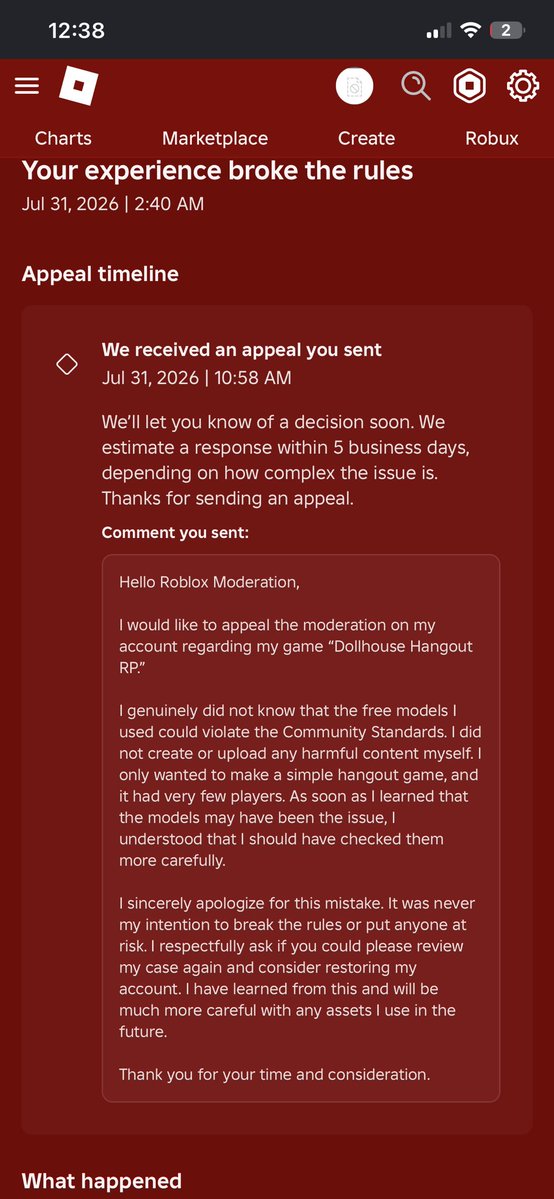Tap the "Your experience broke the rules" heading
Viewport: 554px width, 1199px height.
(217, 171)
